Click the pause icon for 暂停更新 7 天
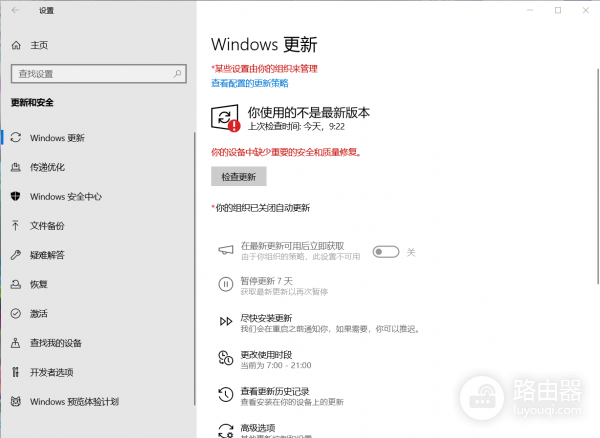This screenshot has width=600, height=438. tap(226, 284)
